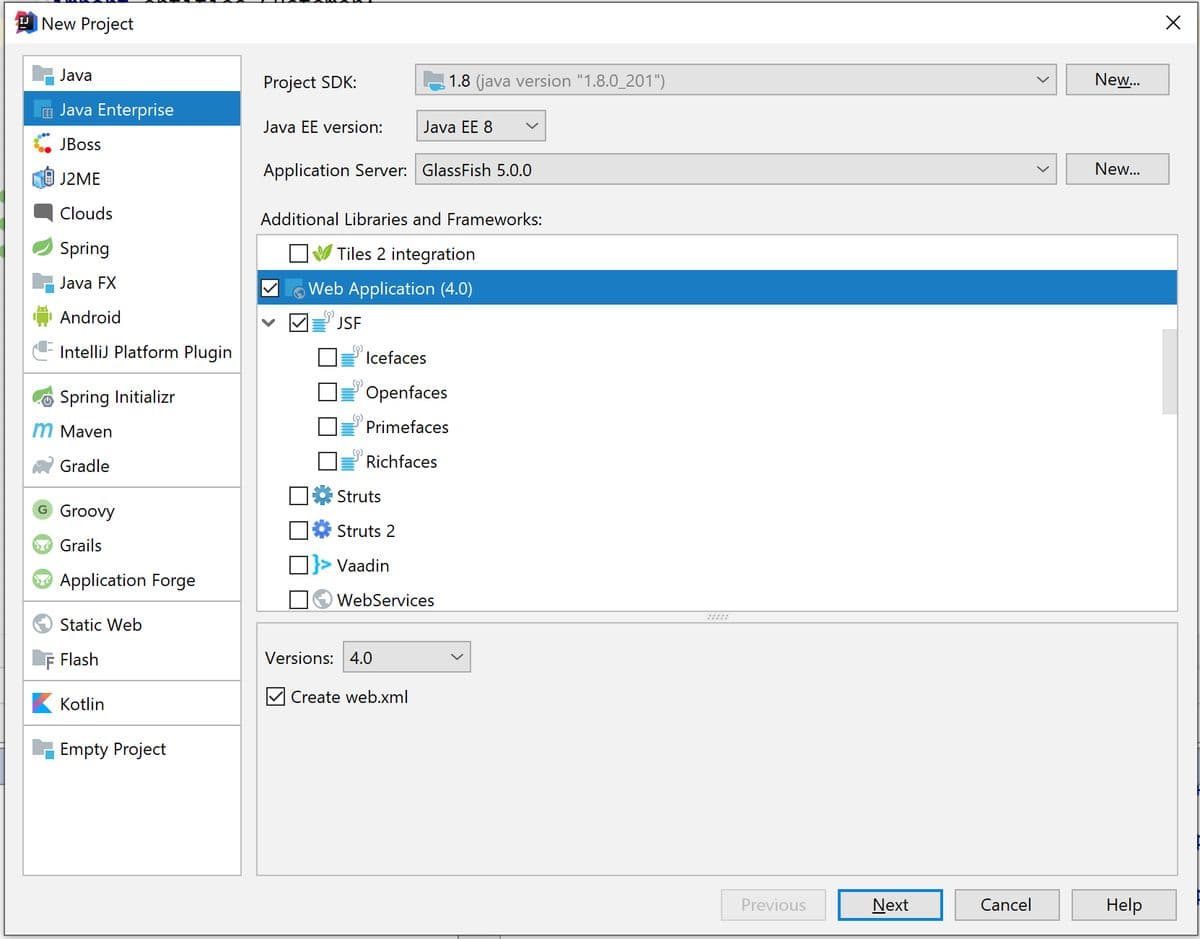Click the Primefaces row label
This screenshot has width=1200, height=939.
407,427
